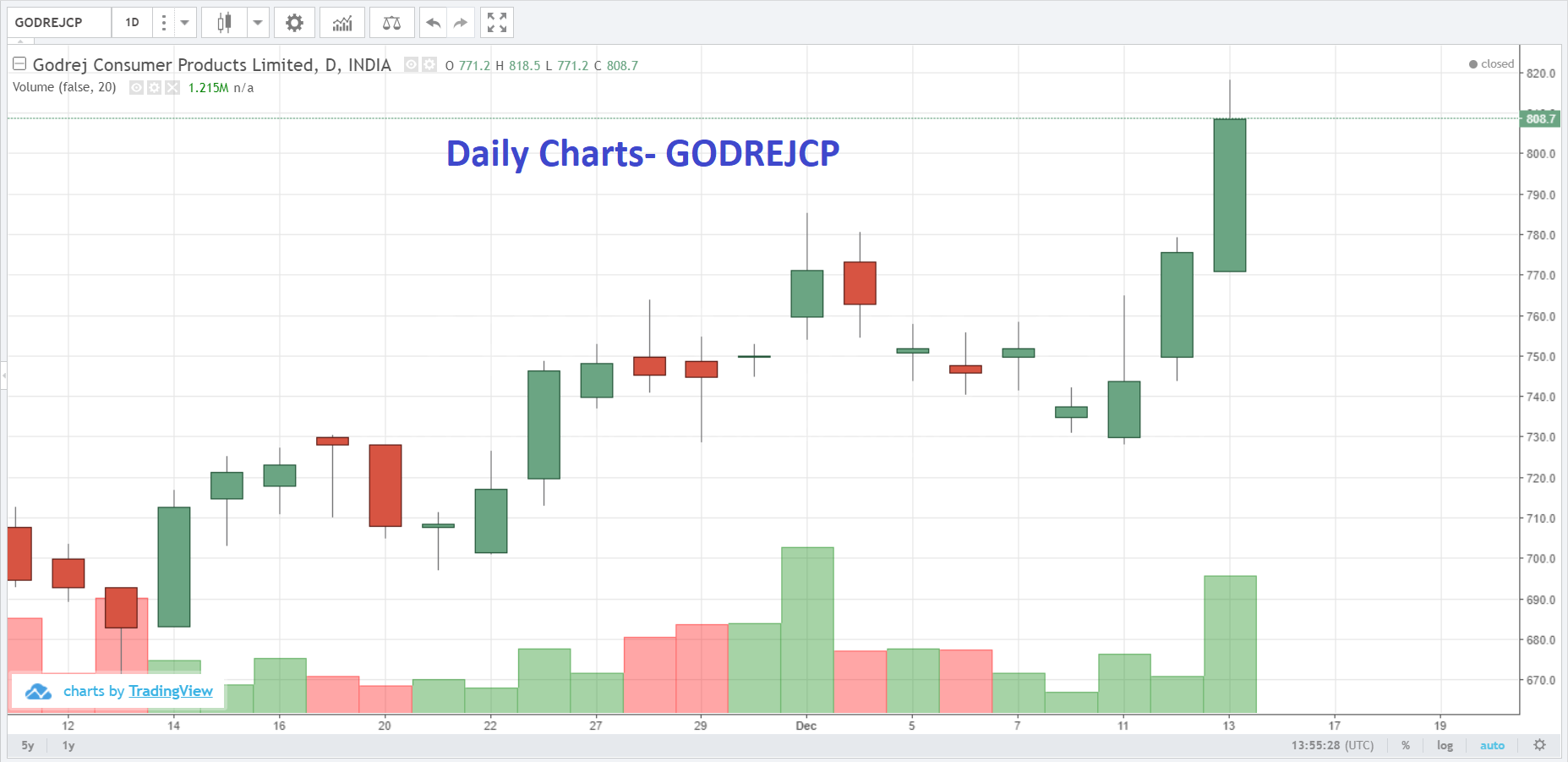Click the 808.7 current price label
The height and width of the screenshot is (762, 1568).
1540,118
